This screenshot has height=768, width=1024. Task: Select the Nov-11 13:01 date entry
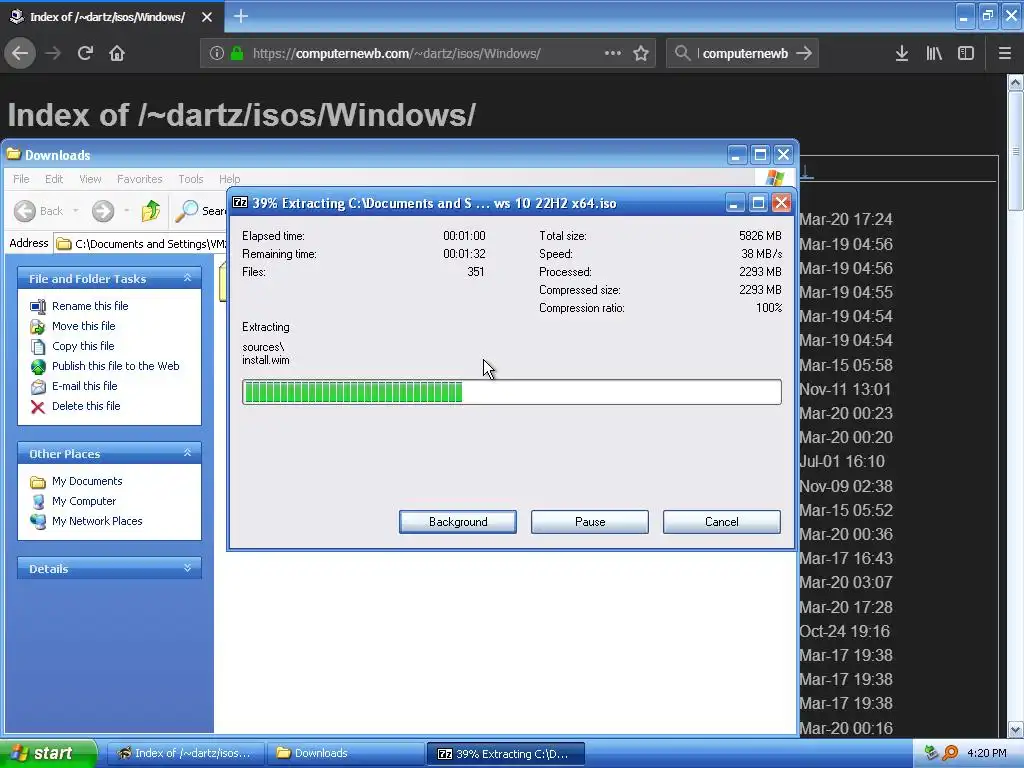[845, 390]
